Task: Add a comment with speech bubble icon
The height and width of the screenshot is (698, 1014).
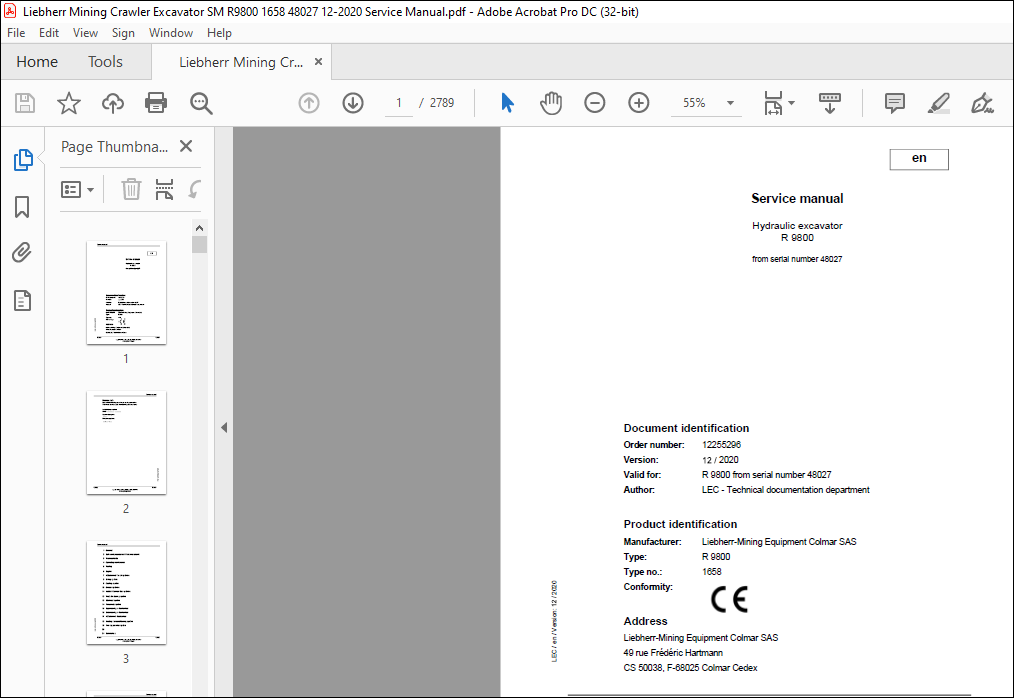Action: click(894, 103)
